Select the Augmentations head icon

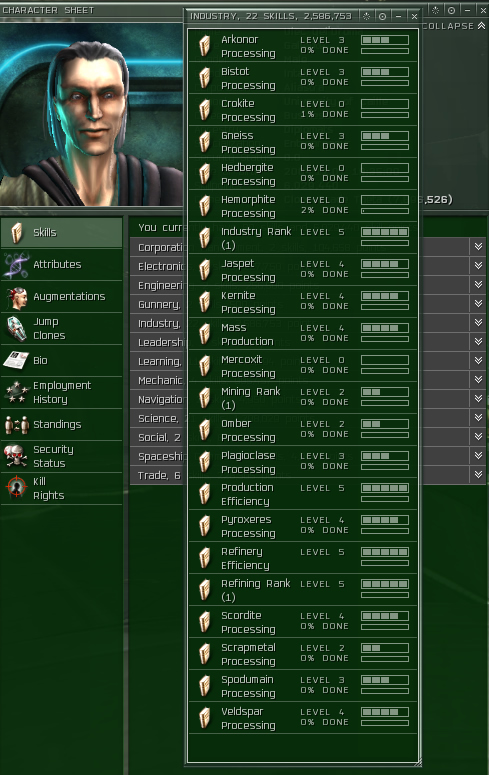[16, 297]
